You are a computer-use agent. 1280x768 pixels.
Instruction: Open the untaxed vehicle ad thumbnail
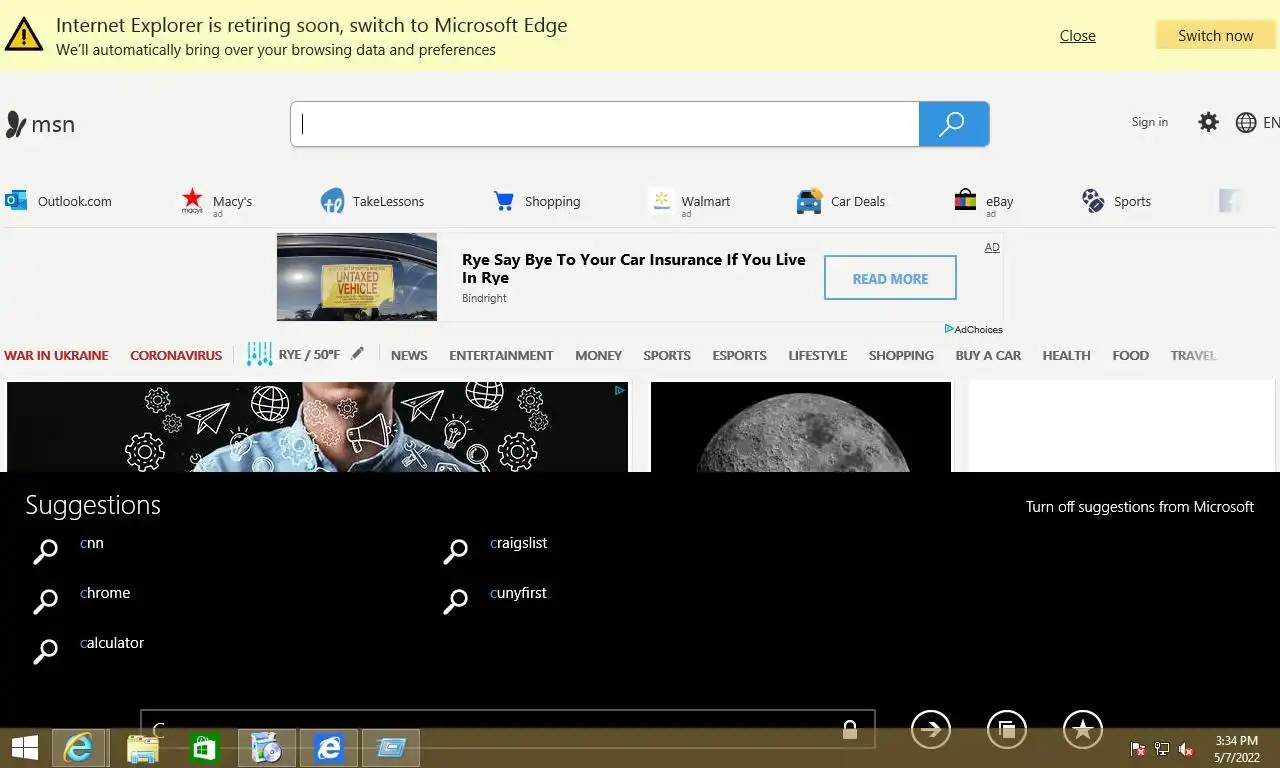pos(357,277)
